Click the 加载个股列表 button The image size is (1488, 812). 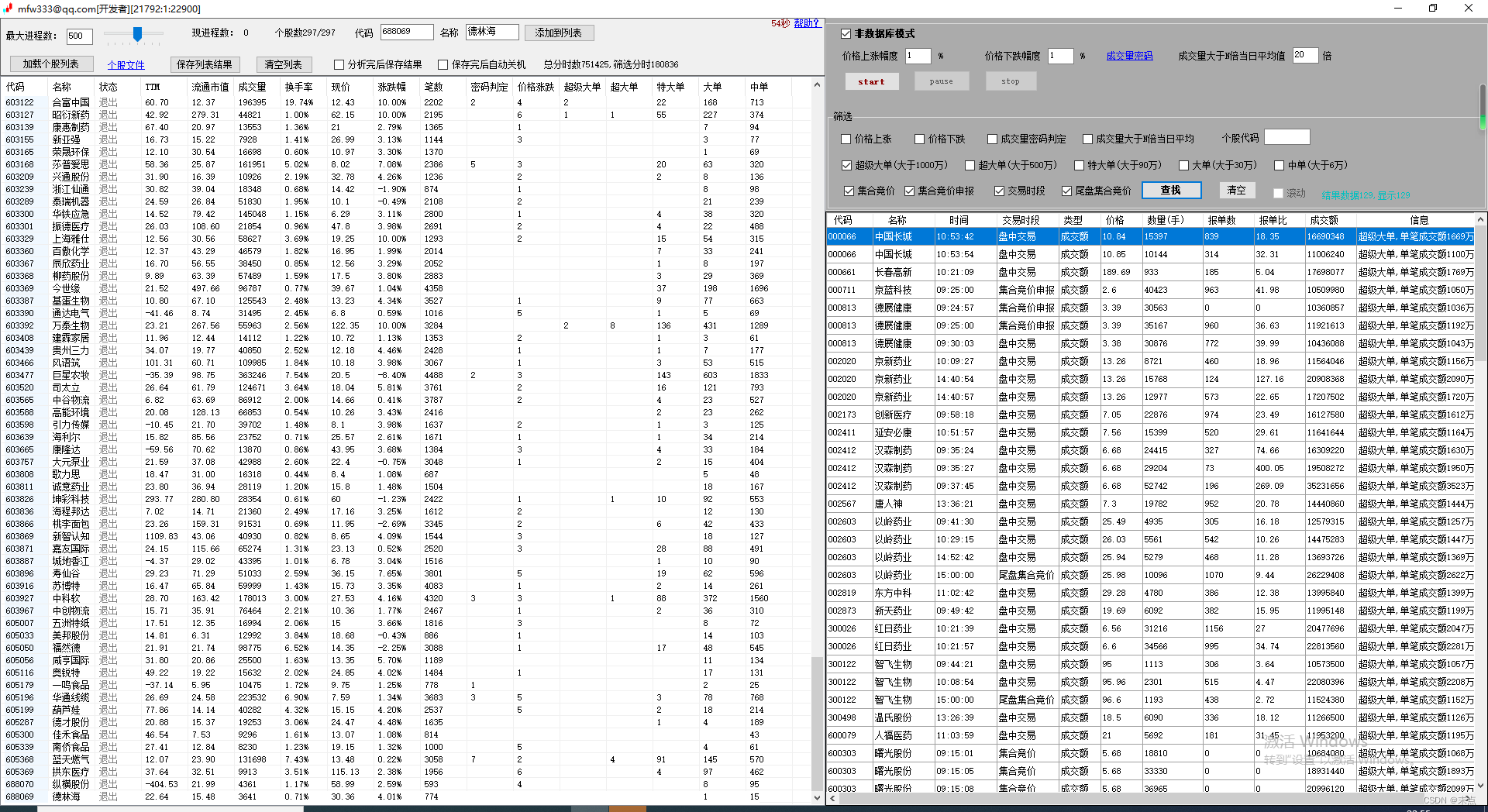point(51,64)
